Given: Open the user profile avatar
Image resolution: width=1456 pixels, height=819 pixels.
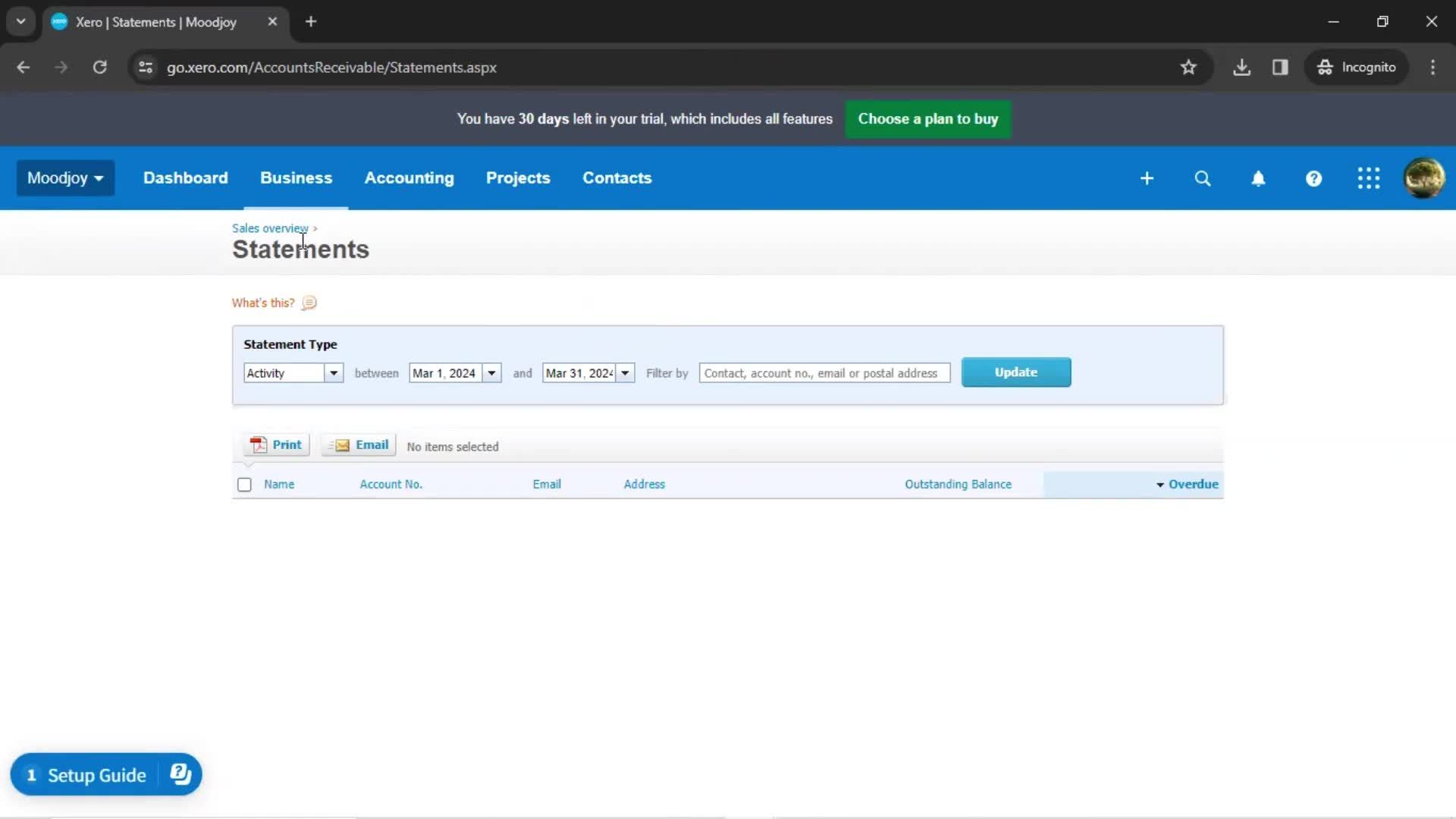Looking at the screenshot, I should click(1424, 178).
